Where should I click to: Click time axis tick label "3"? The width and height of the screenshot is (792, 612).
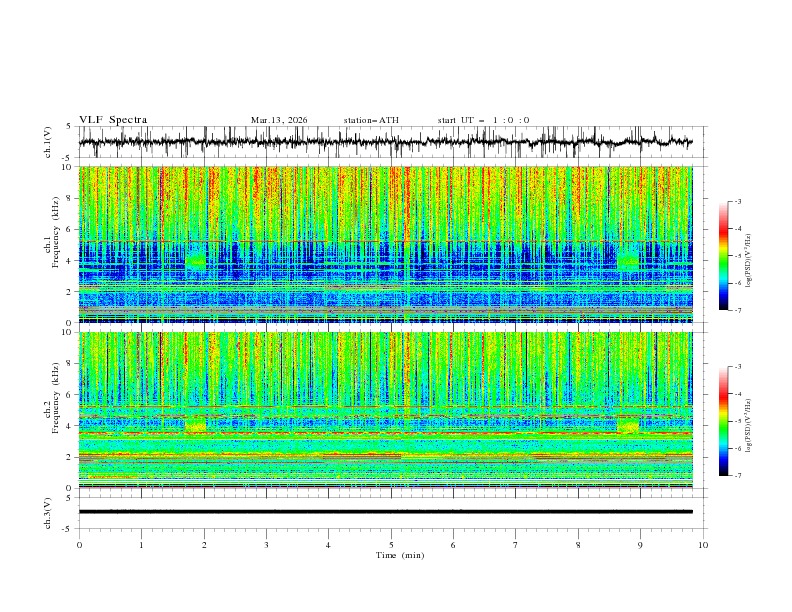(266, 545)
